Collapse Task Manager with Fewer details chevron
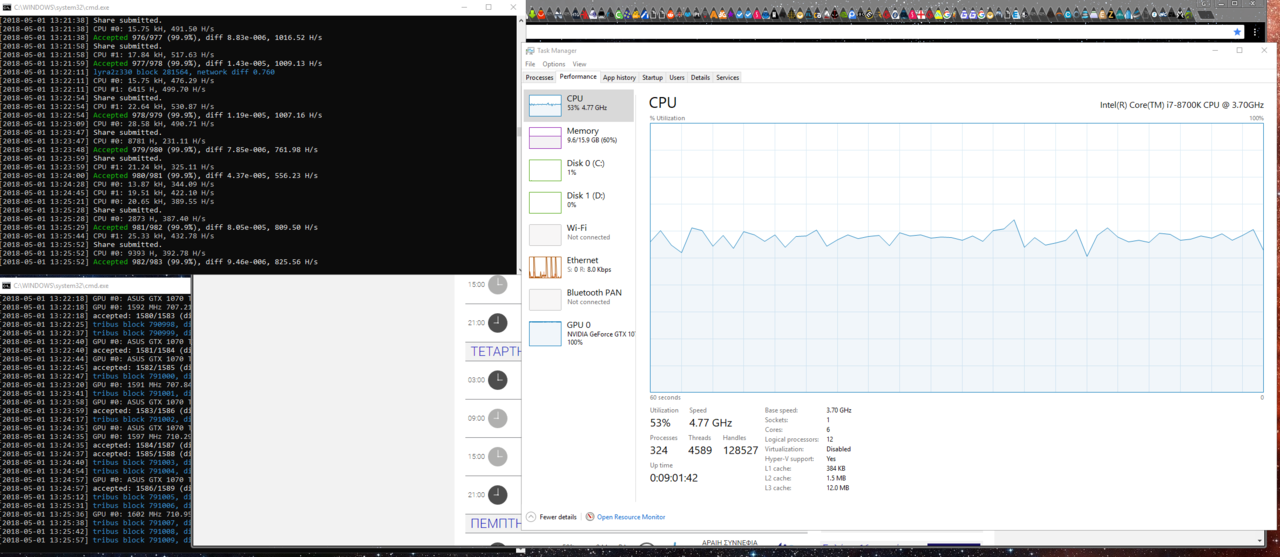 click(x=531, y=517)
